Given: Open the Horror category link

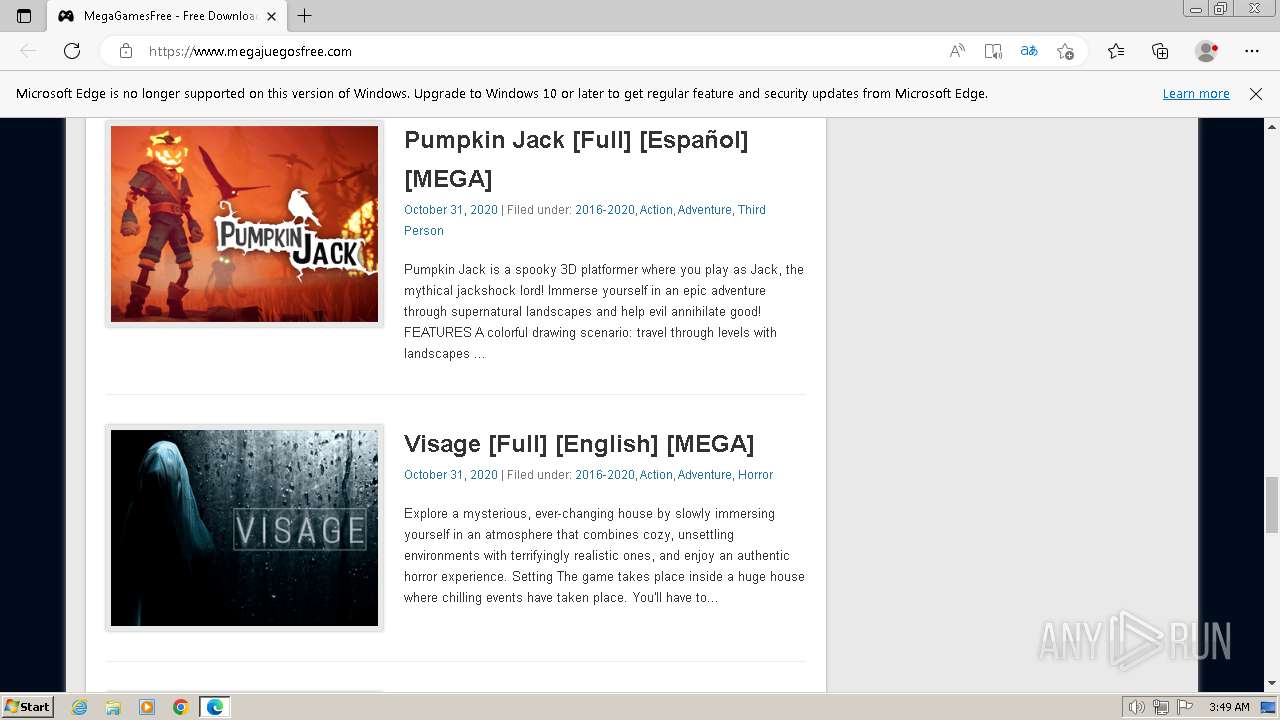Looking at the screenshot, I should click(755, 475).
